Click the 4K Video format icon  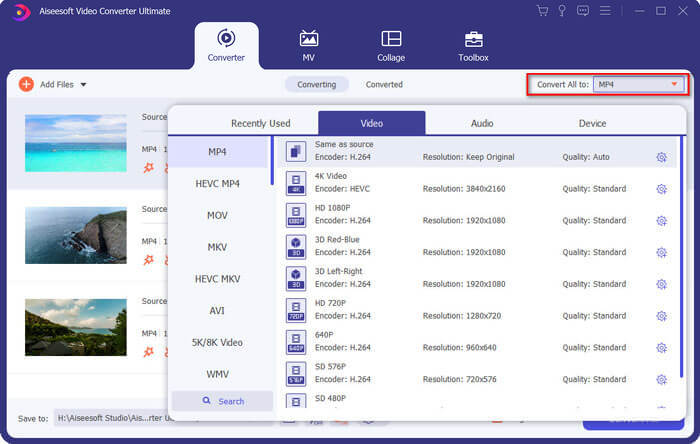pos(296,183)
